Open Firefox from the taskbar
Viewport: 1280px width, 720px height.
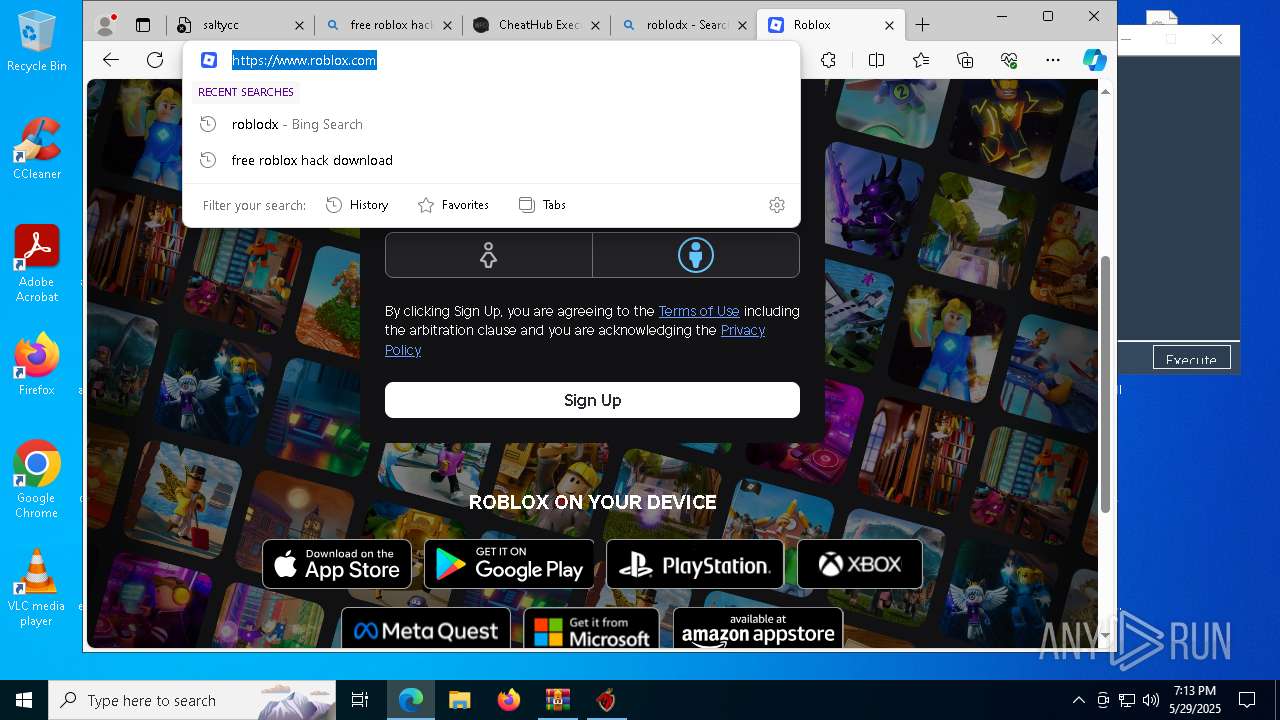tap(509, 700)
